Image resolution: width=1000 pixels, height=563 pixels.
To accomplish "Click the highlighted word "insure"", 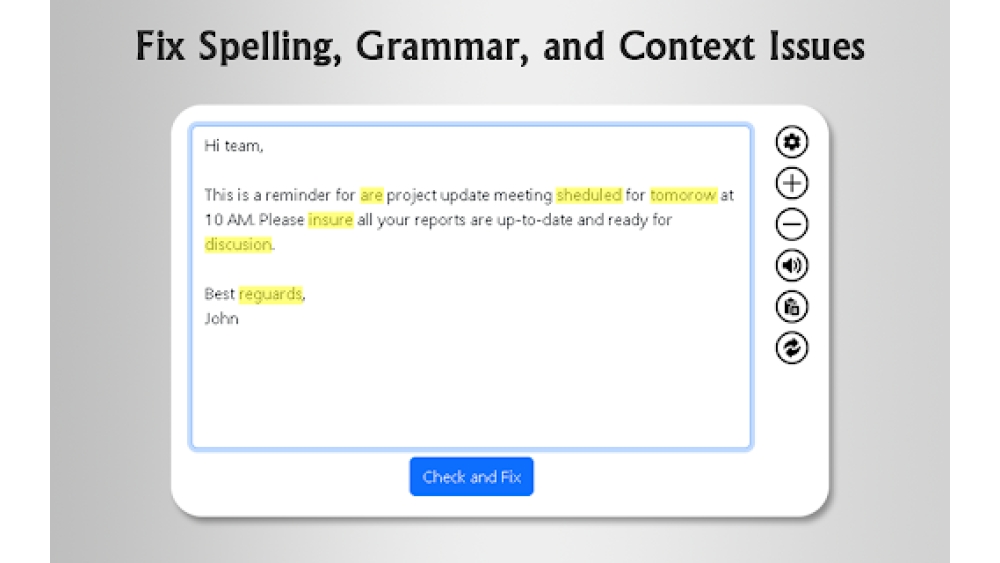I will 330,219.
